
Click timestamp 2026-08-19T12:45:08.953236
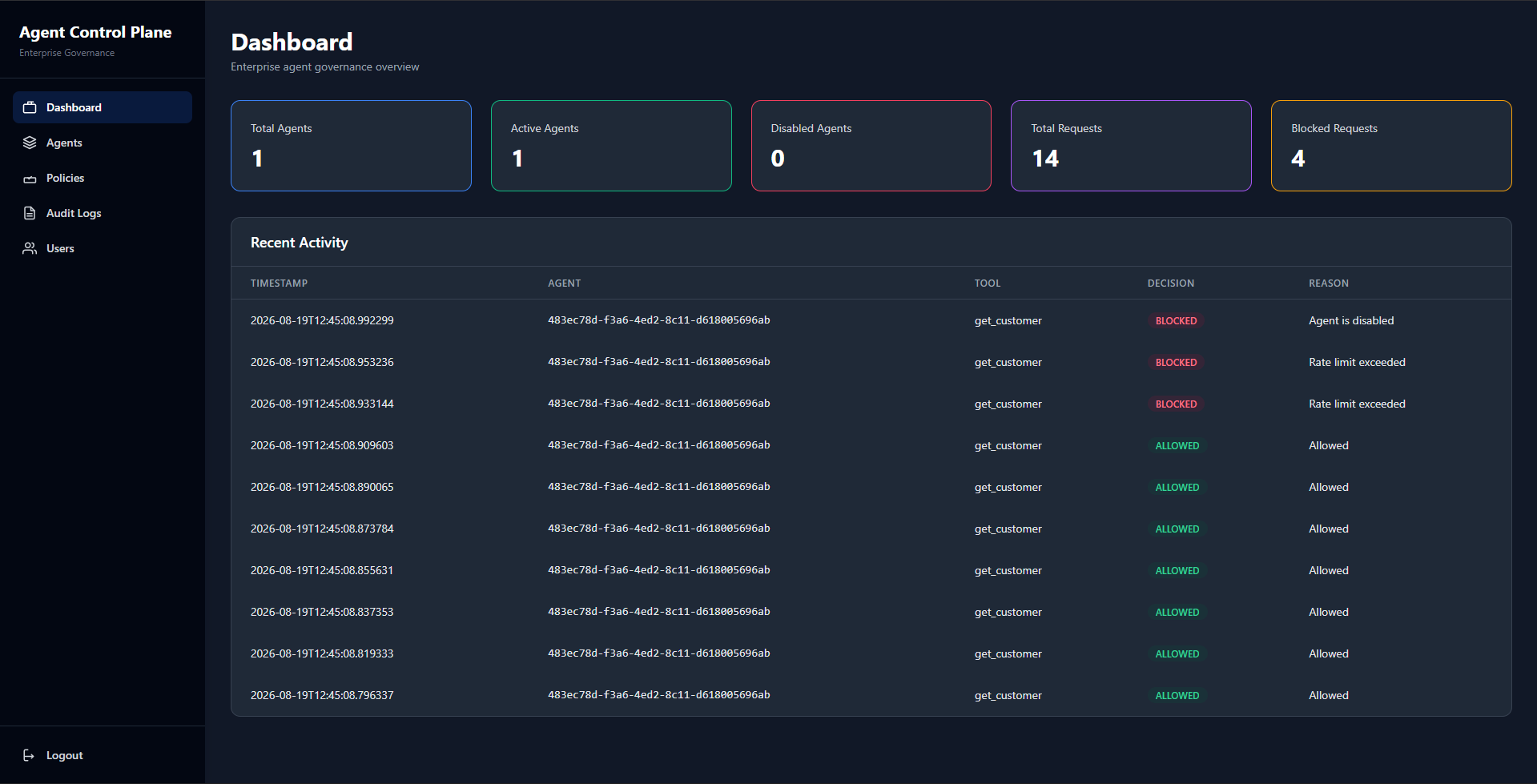coord(322,362)
